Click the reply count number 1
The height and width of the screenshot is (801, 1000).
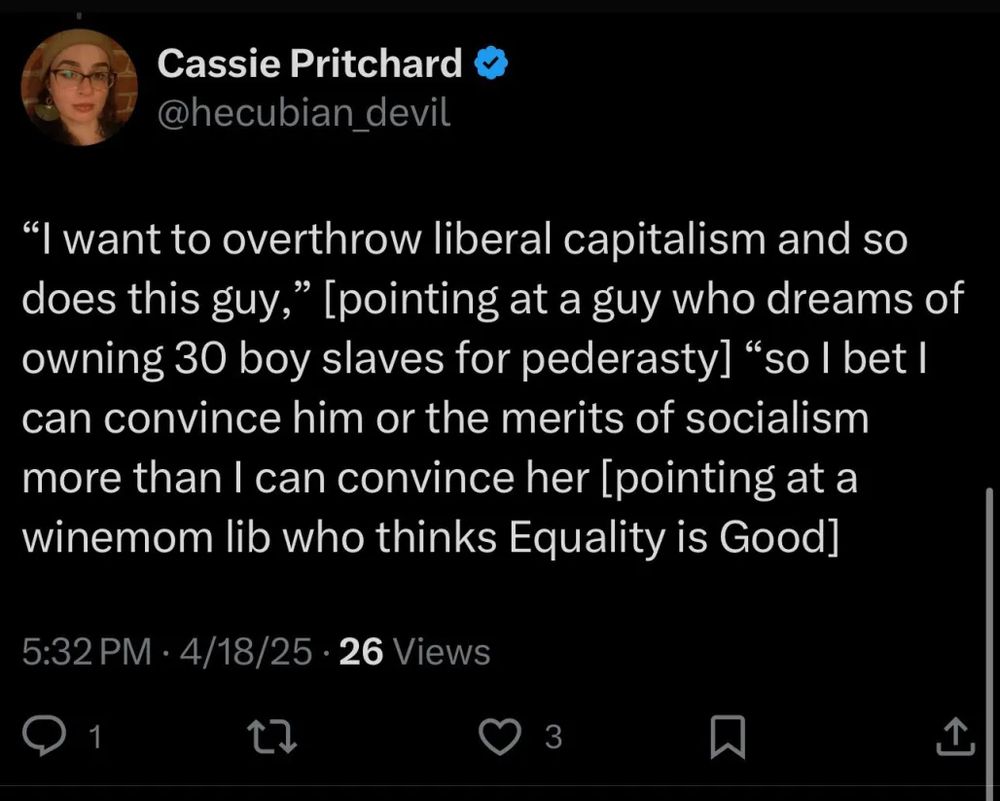point(95,739)
